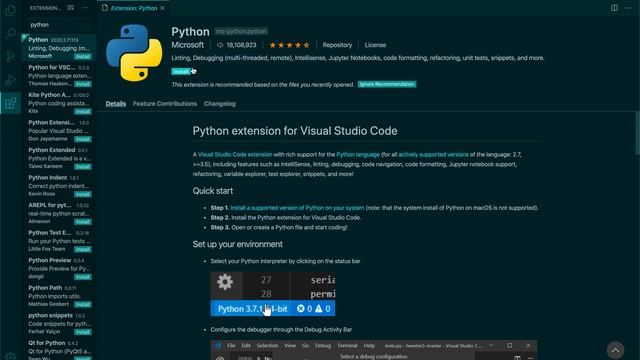The width and height of the screenshot is (640, 360).
Task: Open the License link
Action: click(x=375, y=45)
